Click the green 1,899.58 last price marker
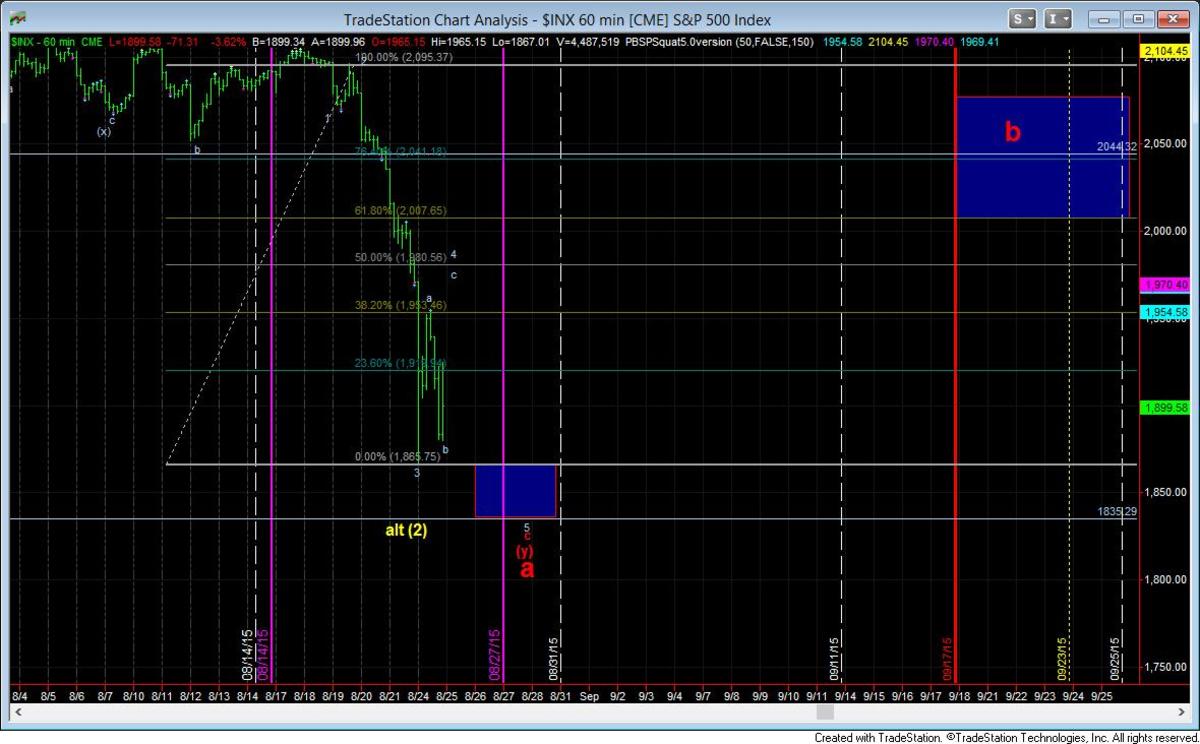Screen dimensions: 1200x744 coord(1166,408)
